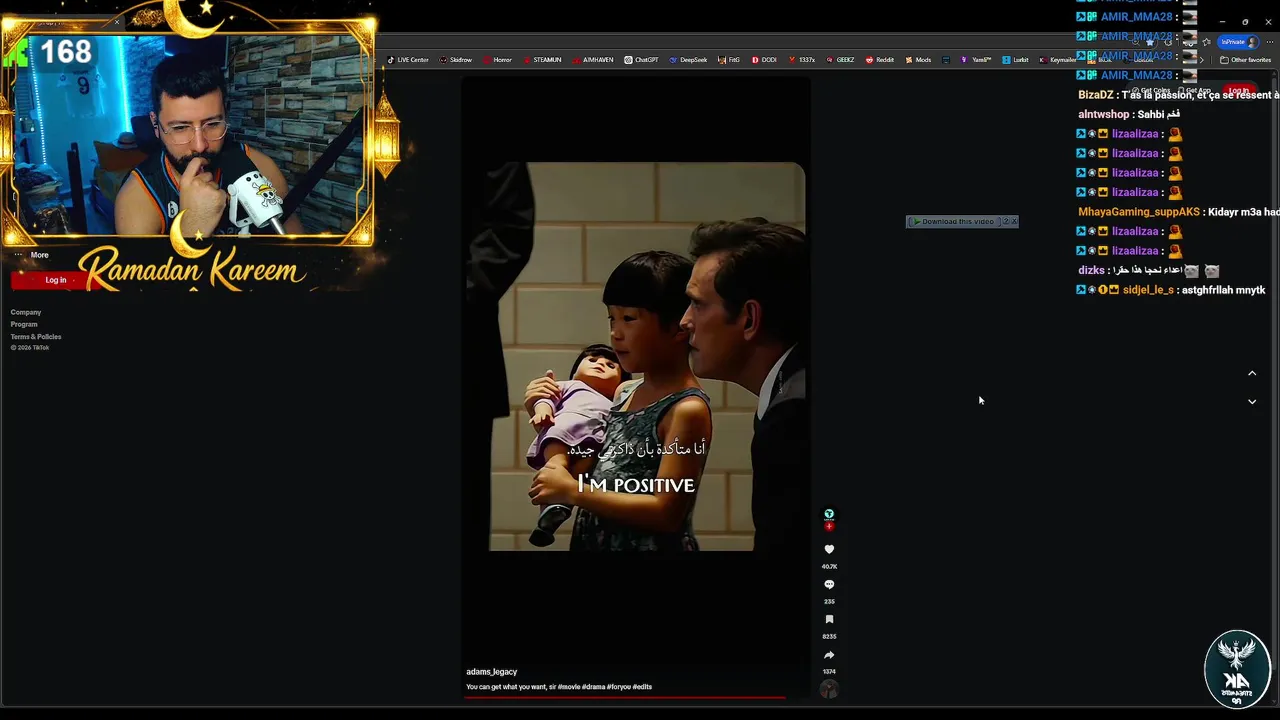Open the ChatGPT bookmark
Viewport: 1280px width, 720px height.
click(x=641, y=60)
